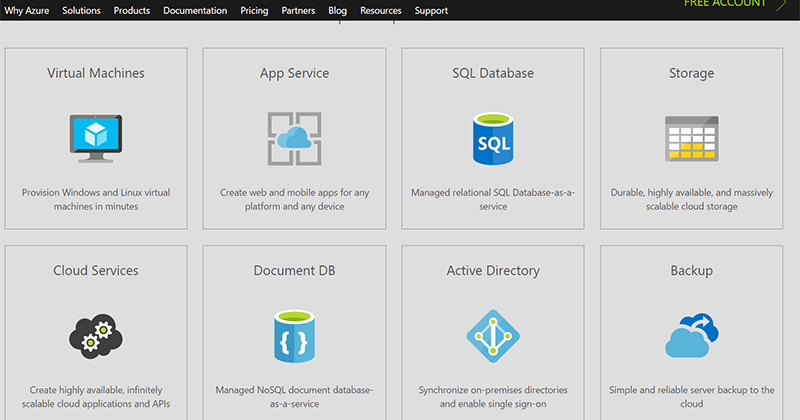Viewport: 800px width, 420px height.
Task: Click 'Provision Windows and Linux virtual machines' text
Action: 96,200
